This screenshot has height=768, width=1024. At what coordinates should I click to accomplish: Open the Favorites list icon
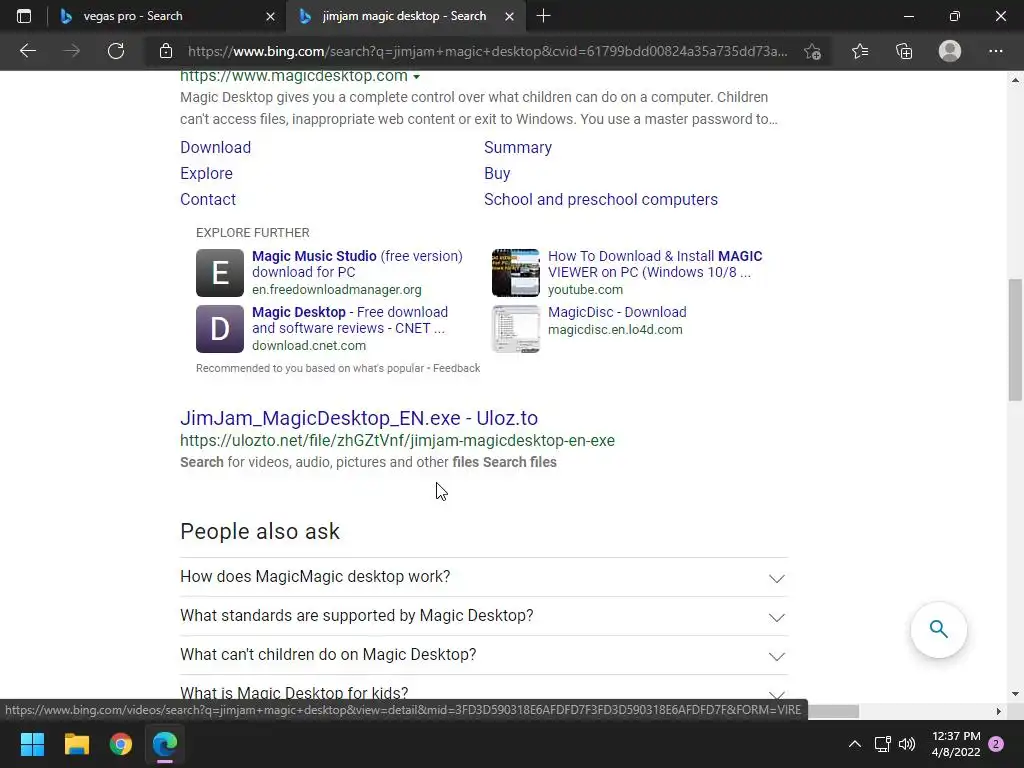coord(860,51)
